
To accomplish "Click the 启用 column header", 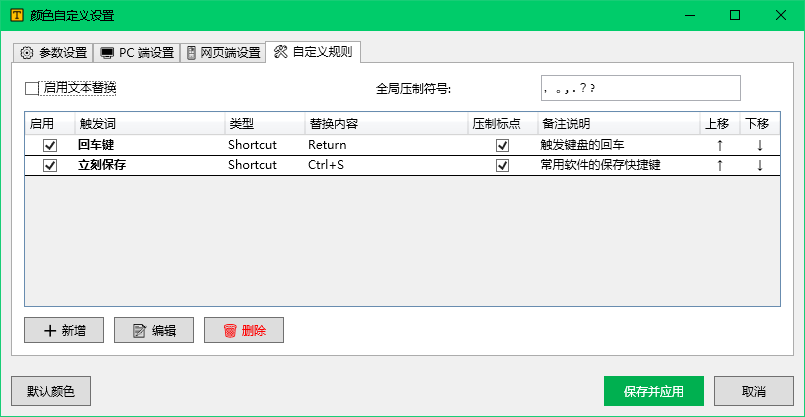I will 50,124.
